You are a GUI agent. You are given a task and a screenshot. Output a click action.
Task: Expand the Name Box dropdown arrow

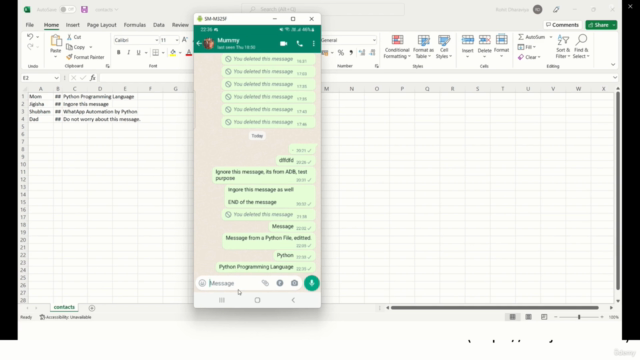[56, 78]
